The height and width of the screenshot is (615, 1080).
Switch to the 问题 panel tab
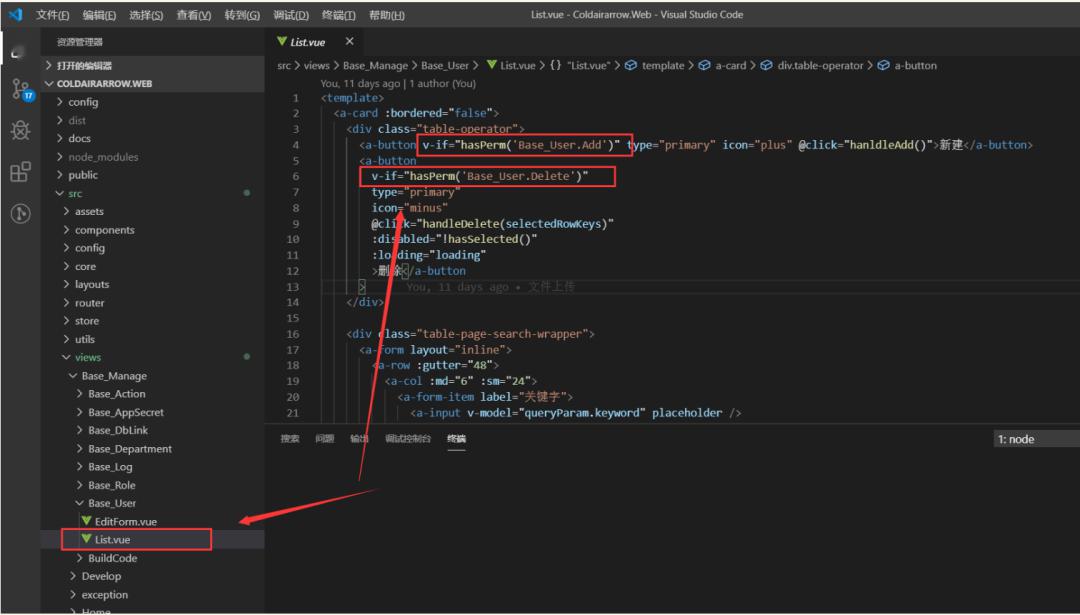click(324, 438)
